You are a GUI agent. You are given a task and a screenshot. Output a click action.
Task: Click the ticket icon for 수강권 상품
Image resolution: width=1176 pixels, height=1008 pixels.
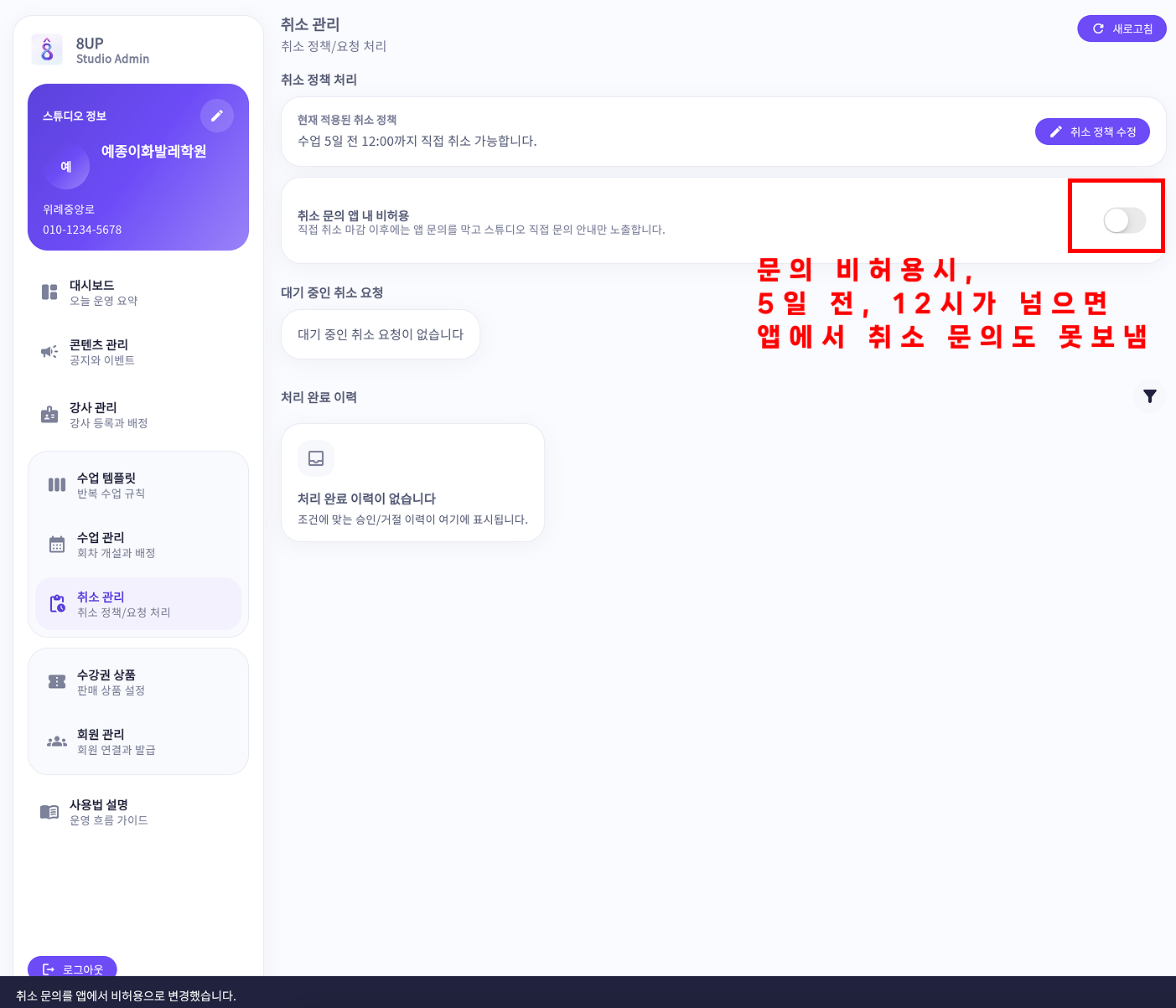tap(57, 681)
